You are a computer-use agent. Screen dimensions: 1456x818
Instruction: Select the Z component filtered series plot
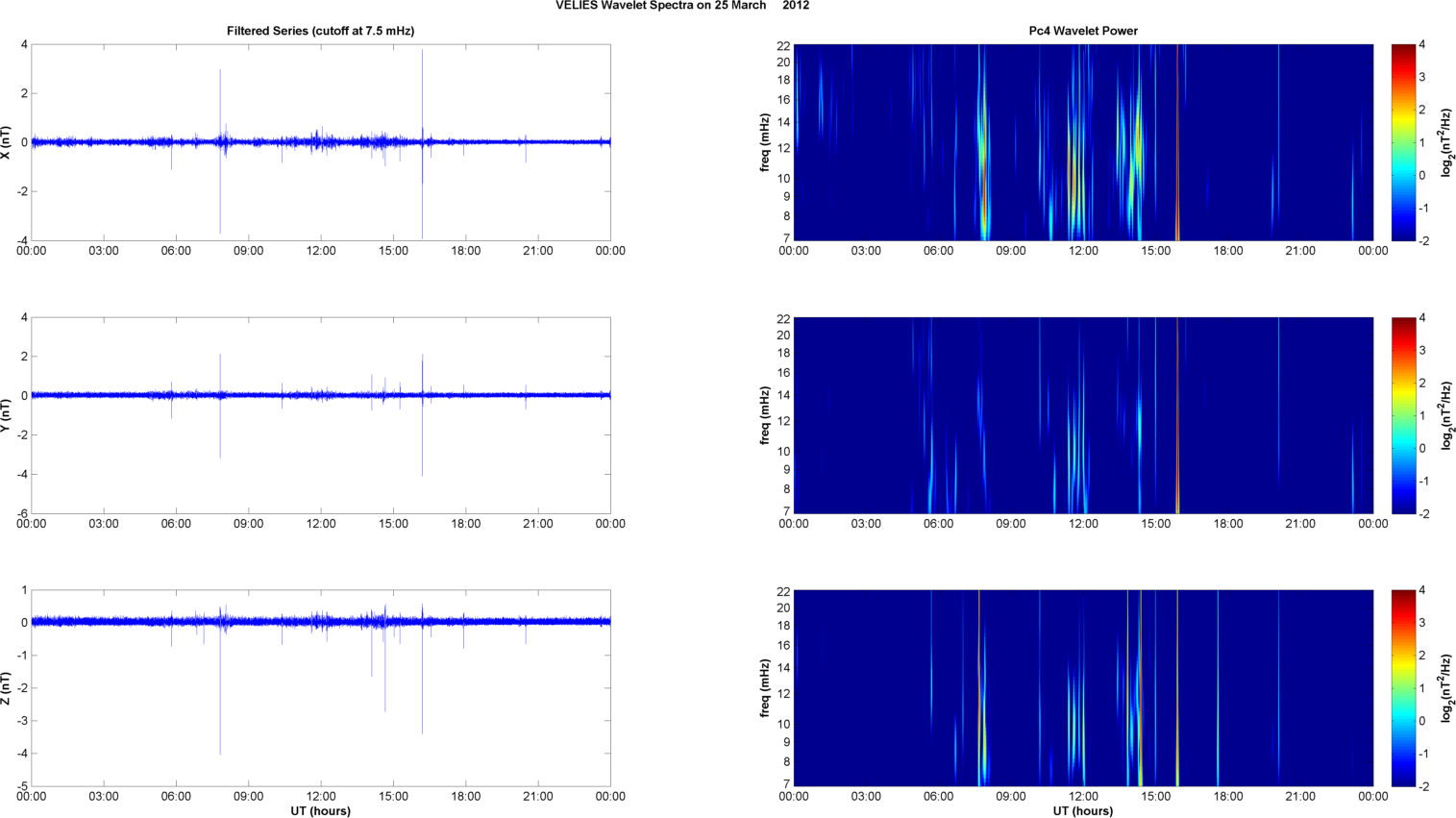coord(320,687)
